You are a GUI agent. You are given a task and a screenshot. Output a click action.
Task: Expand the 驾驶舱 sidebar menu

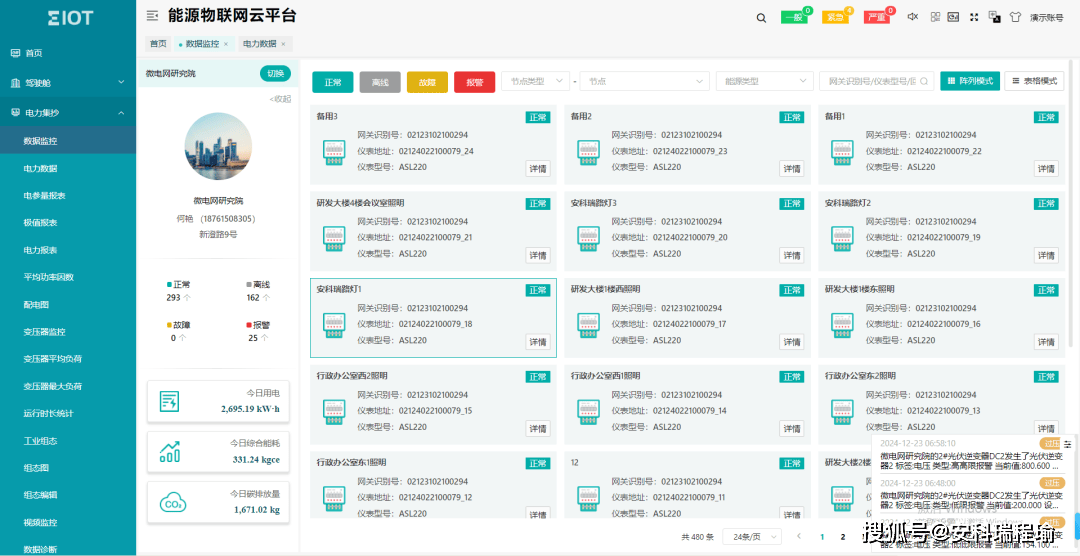[x=68, y=83]
